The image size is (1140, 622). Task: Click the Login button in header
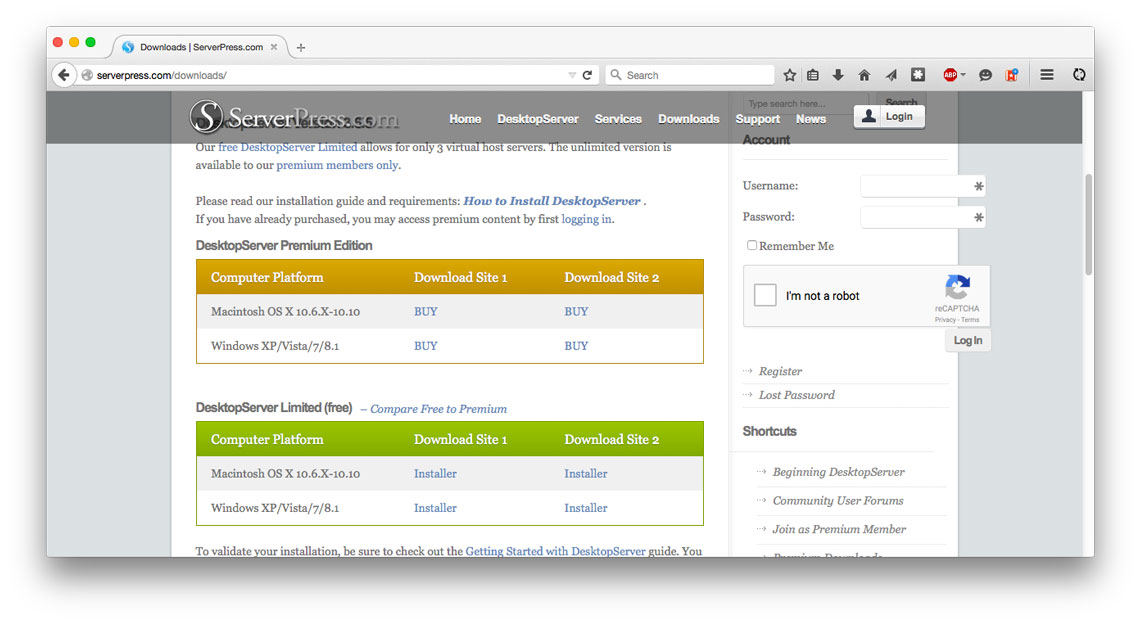[x=889, y=116]
